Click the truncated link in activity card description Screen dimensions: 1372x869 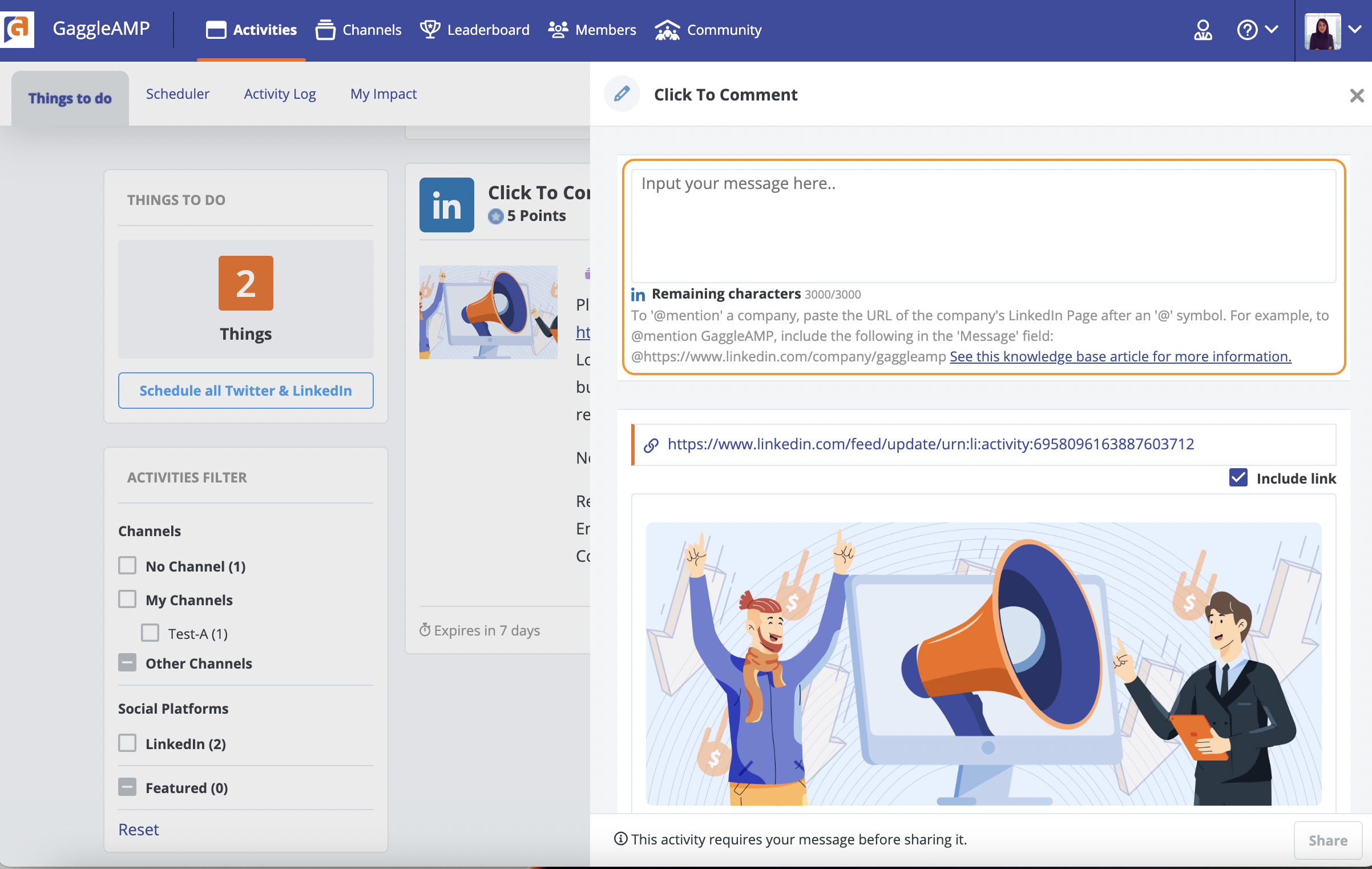[583, 332]
